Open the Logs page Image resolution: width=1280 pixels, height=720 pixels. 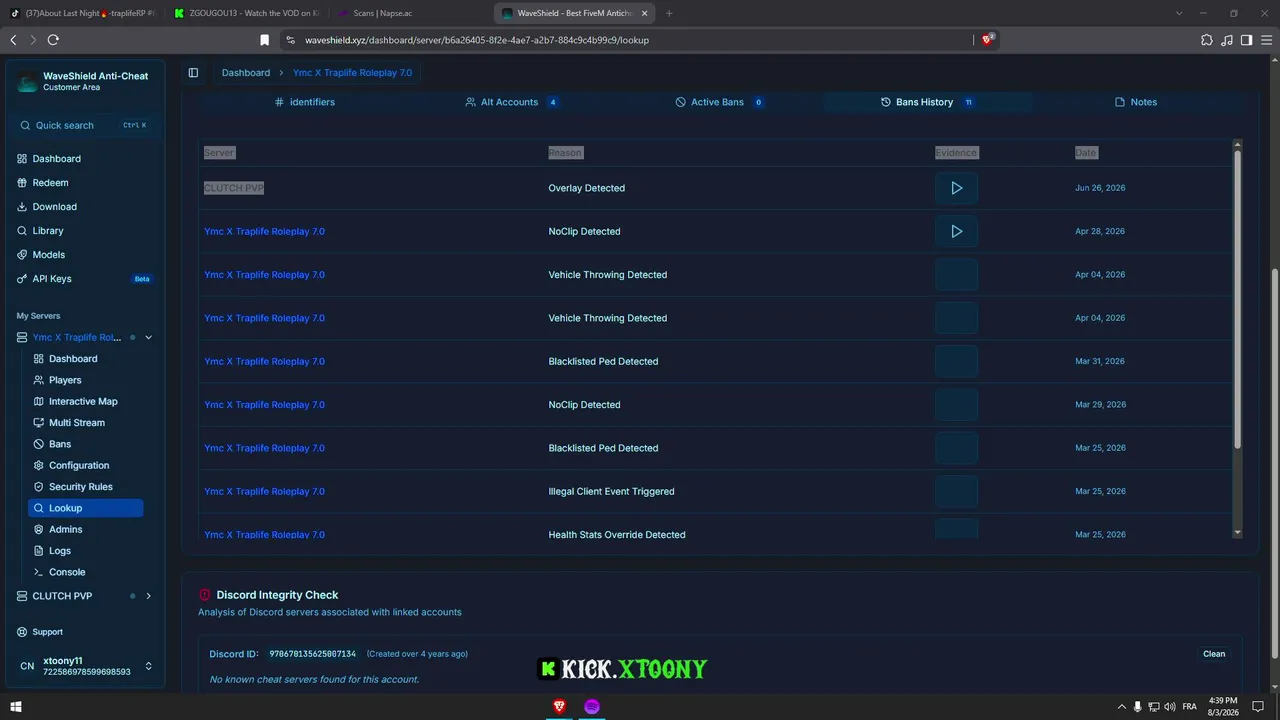click(60, 551)
